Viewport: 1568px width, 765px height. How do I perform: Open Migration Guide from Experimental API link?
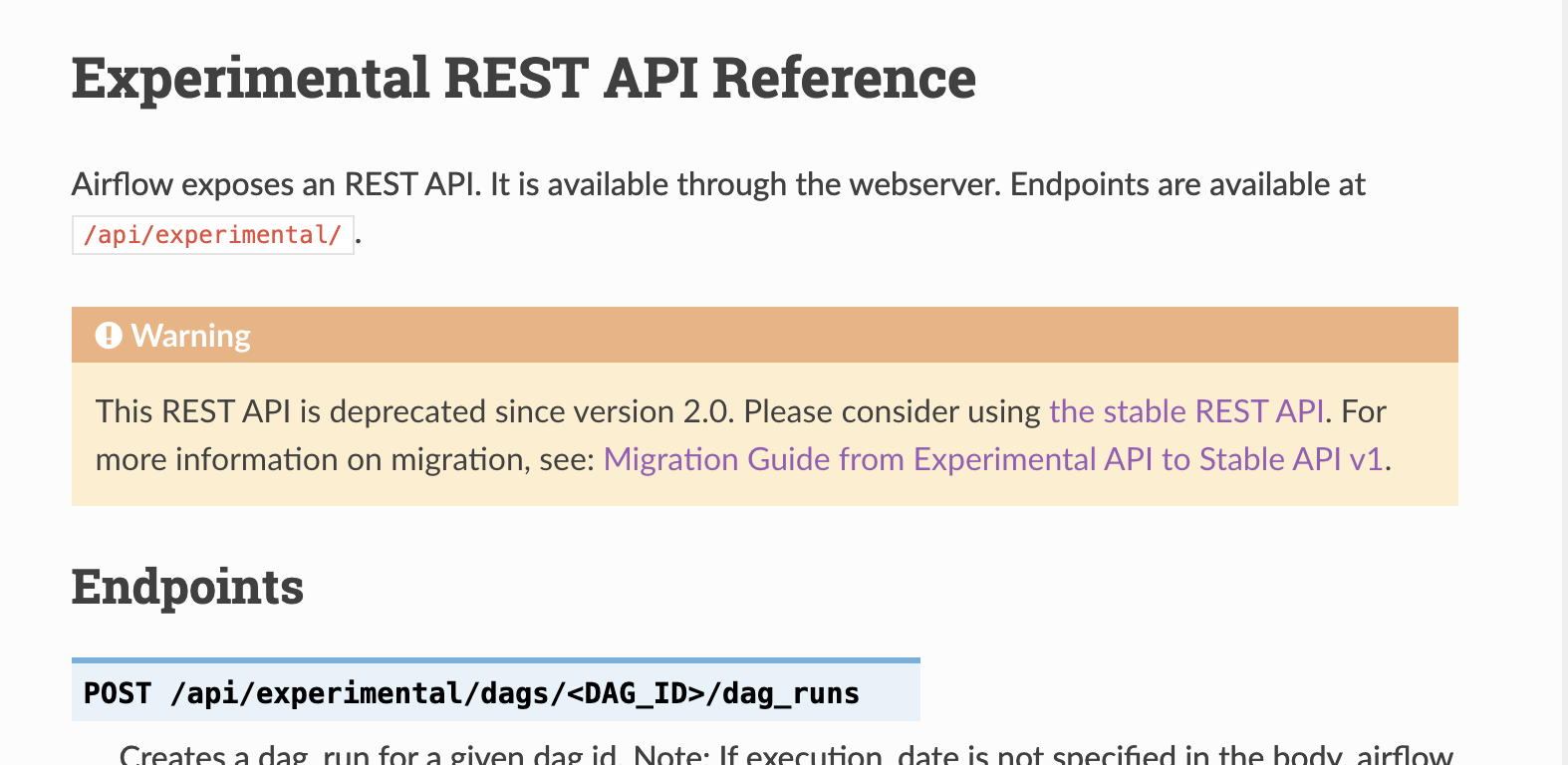[x=993, y=459]
